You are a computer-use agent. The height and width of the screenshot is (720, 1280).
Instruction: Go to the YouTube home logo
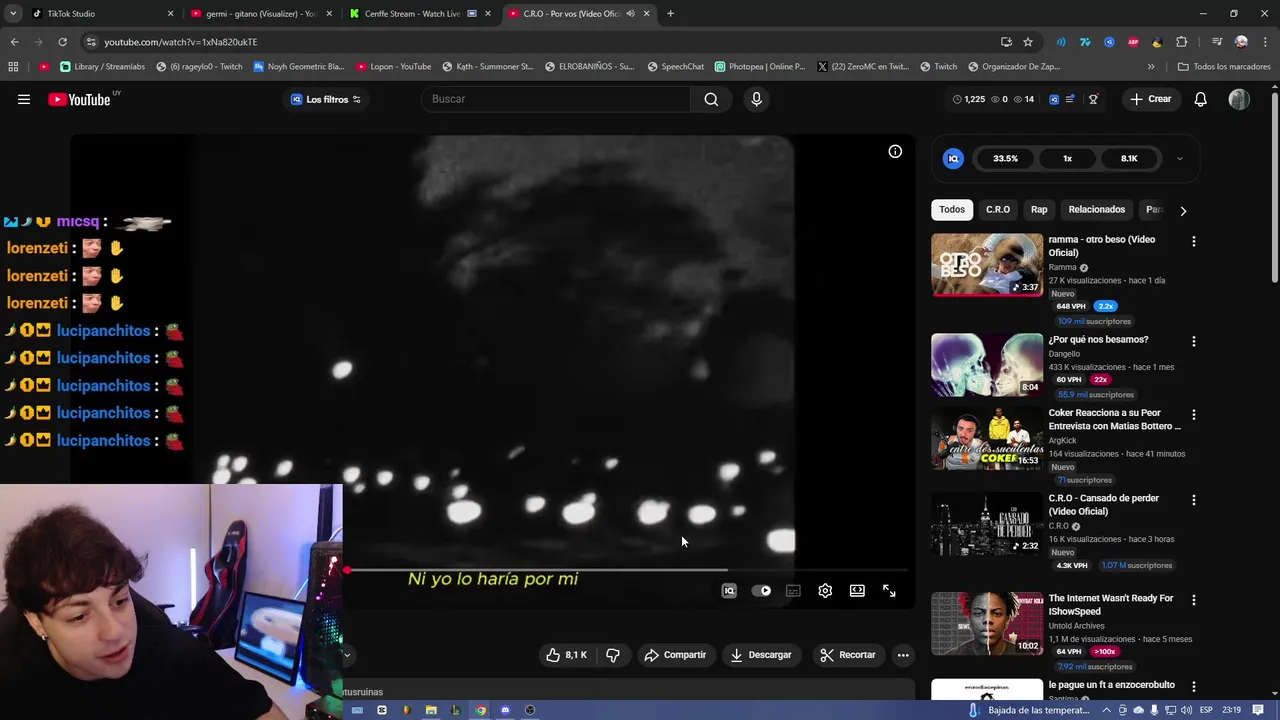coord(79,99)
